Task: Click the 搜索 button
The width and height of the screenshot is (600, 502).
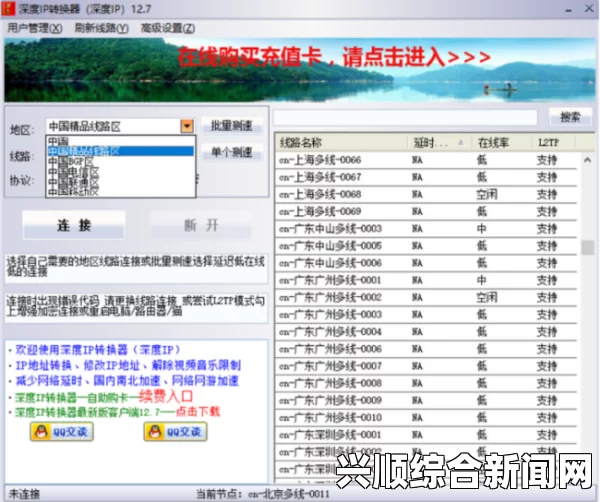Action: 570,117
